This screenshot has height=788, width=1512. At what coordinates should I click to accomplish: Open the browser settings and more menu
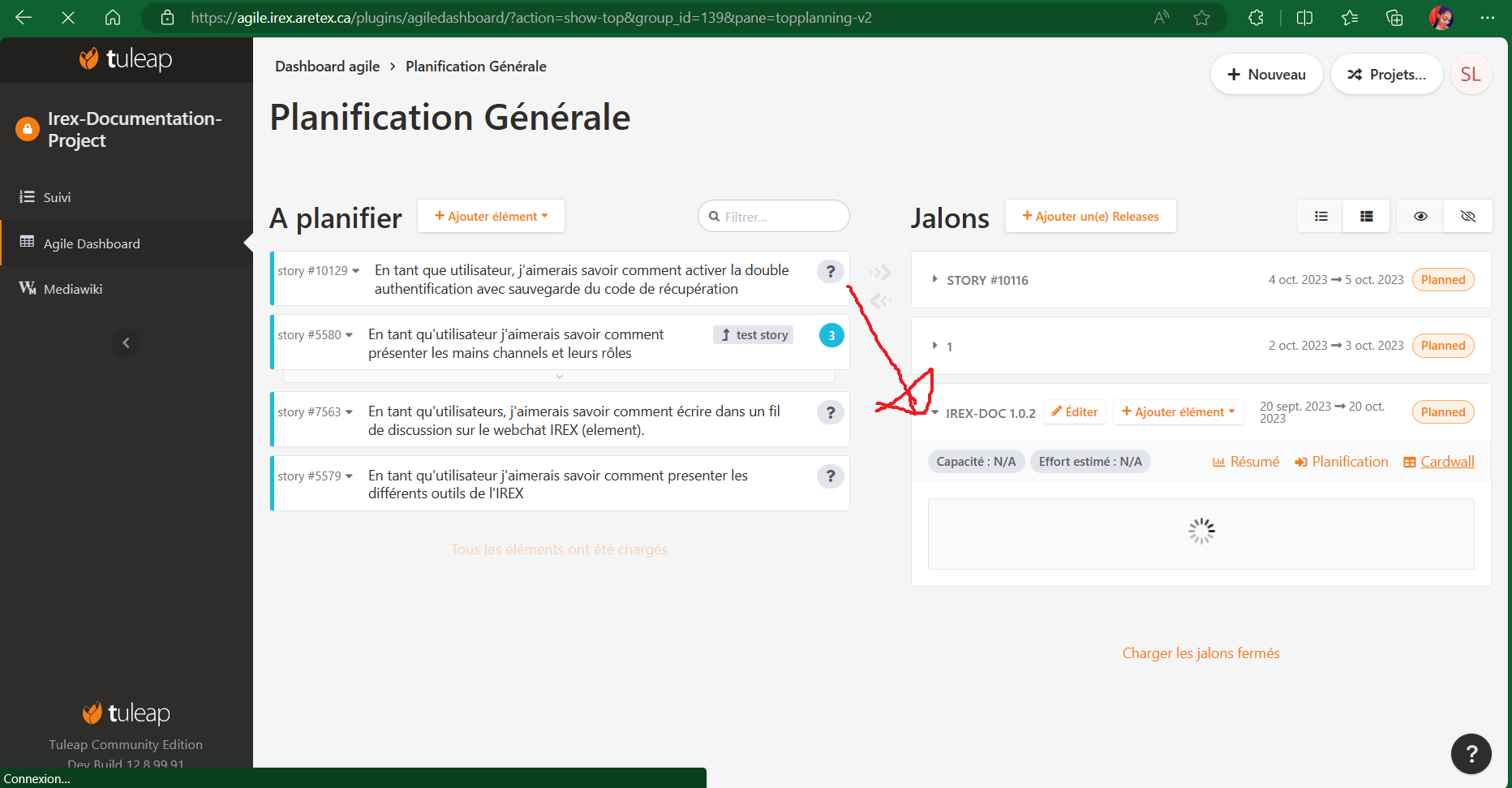coord(1487,18)
